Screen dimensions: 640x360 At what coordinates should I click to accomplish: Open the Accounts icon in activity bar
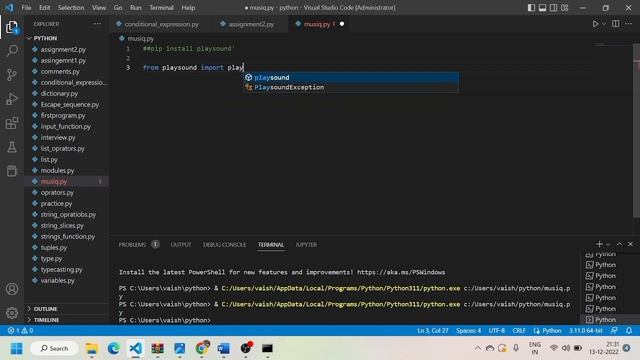point(12,289)
